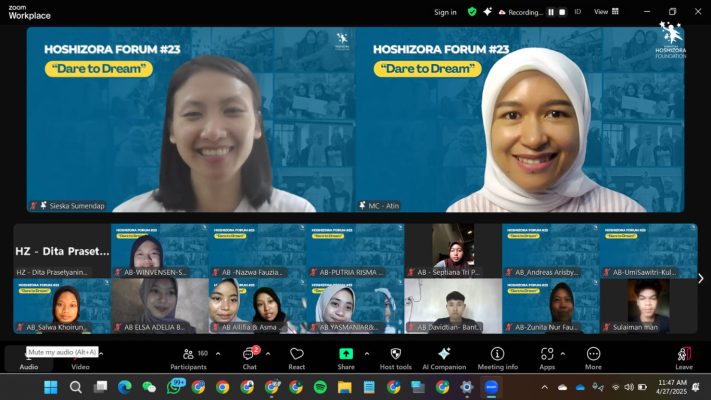Open WhatsApp with 99+ badge
Screen dimensions: 711x400
tap(174, 387)
